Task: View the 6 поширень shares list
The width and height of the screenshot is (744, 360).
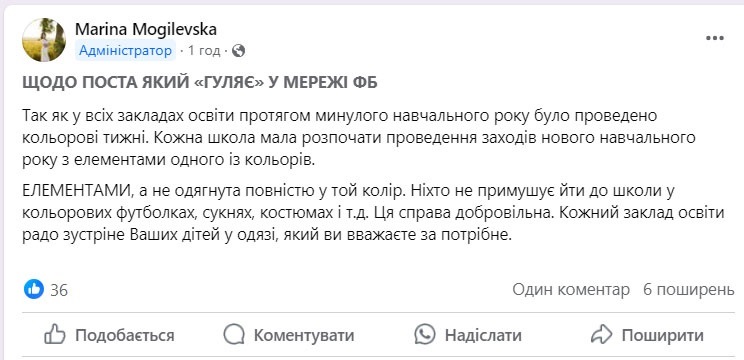Action: (688, 289)
